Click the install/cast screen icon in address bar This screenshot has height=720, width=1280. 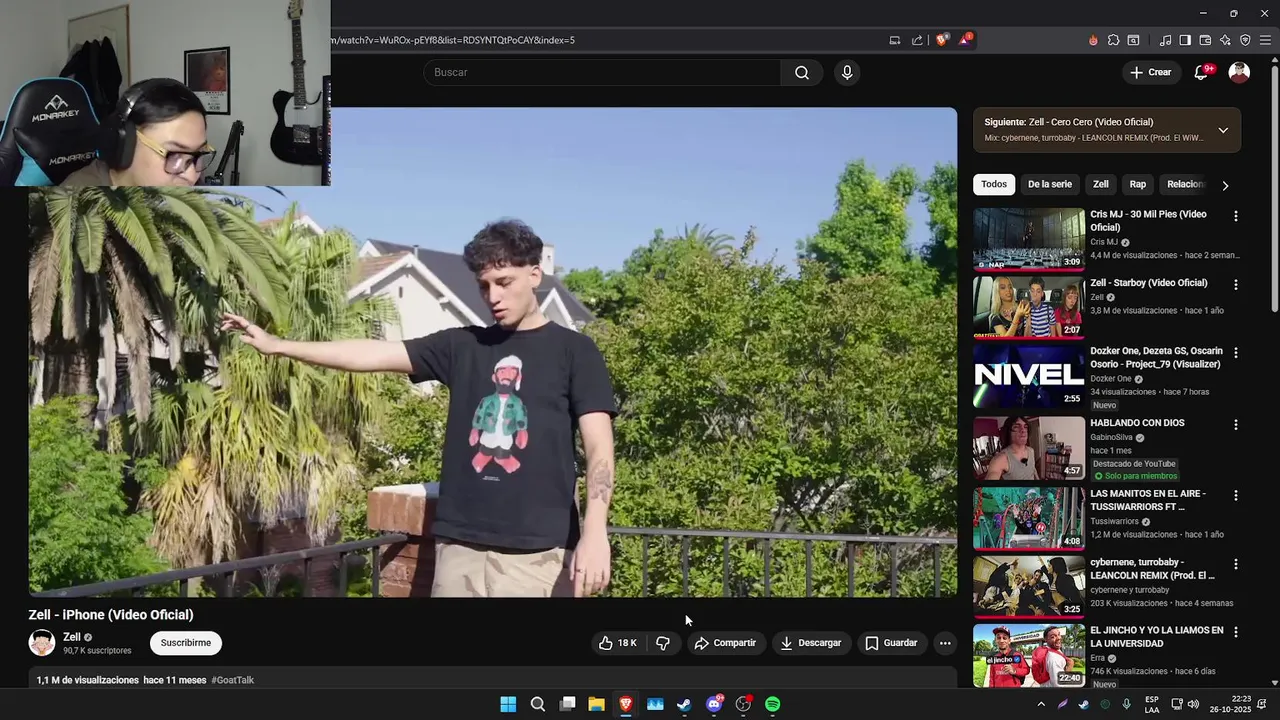895,40
